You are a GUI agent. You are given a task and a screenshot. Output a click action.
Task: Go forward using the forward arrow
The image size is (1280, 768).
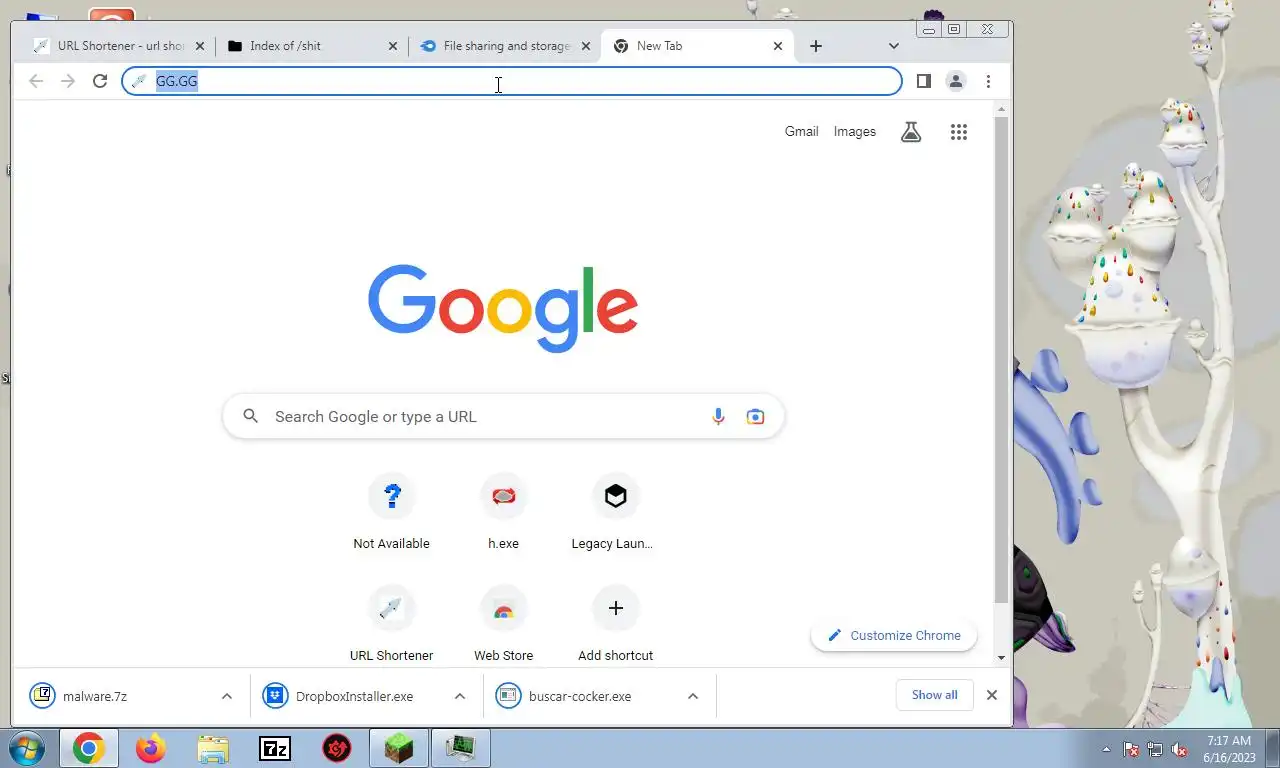click(68, 81)
